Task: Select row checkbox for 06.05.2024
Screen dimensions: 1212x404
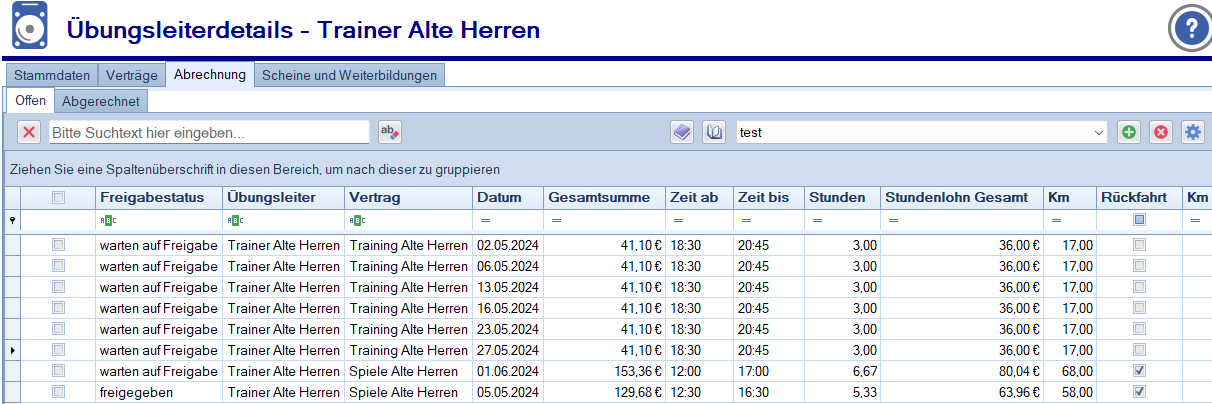Action: pyautogui.click(x=58, y=265)
